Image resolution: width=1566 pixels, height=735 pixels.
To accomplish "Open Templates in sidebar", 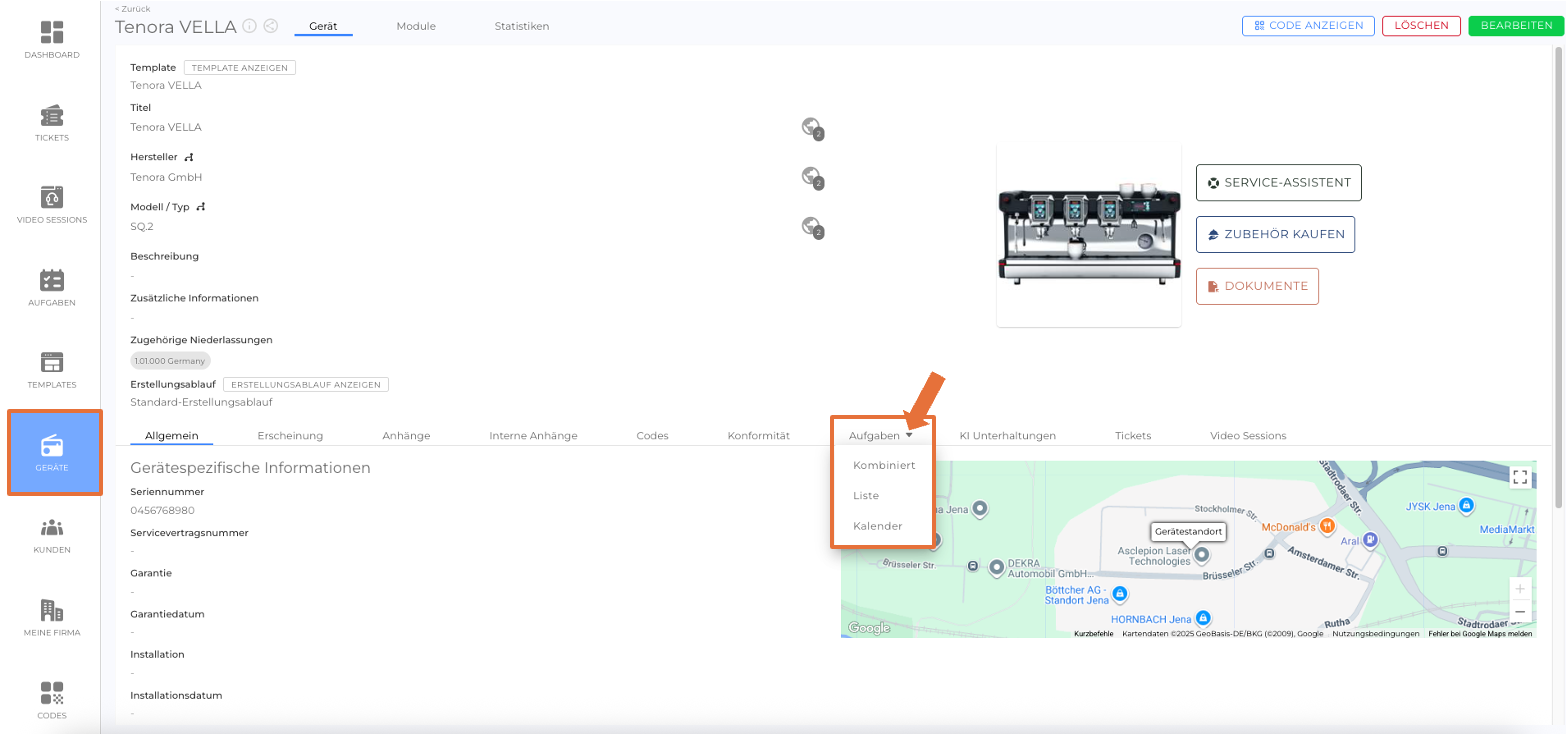I will (52, 369).
